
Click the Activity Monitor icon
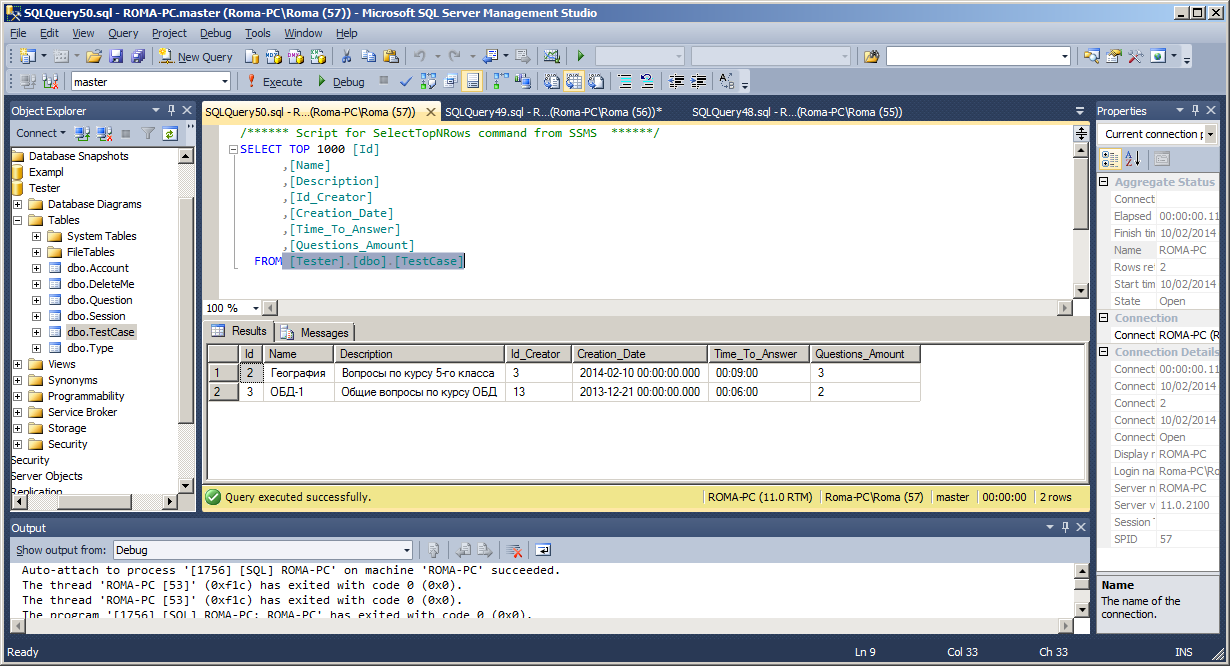coord(551,57)
